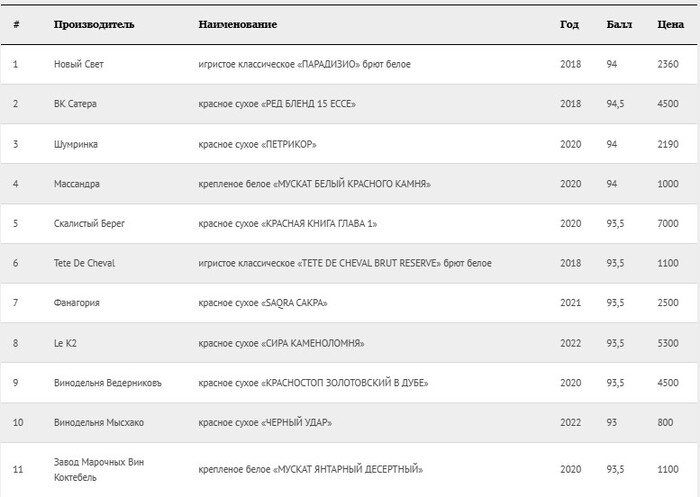The image size is (700, 497).
Task: Click producer «Скалистый Берег»
Action: pos(91,223)
